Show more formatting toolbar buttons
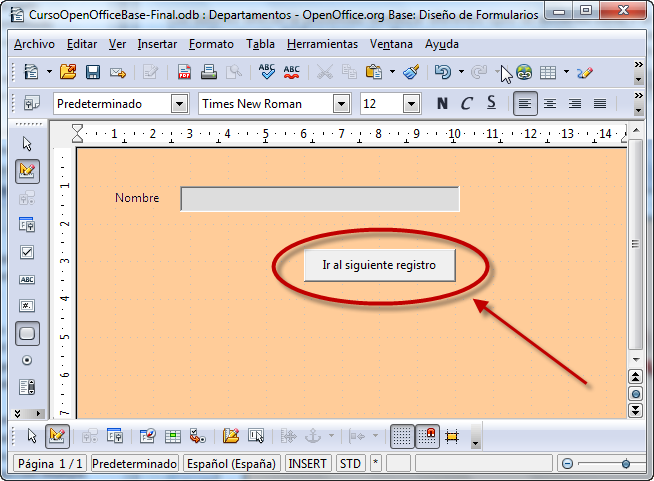This screenshot has height=481, width=654. [x=638, y=96]
